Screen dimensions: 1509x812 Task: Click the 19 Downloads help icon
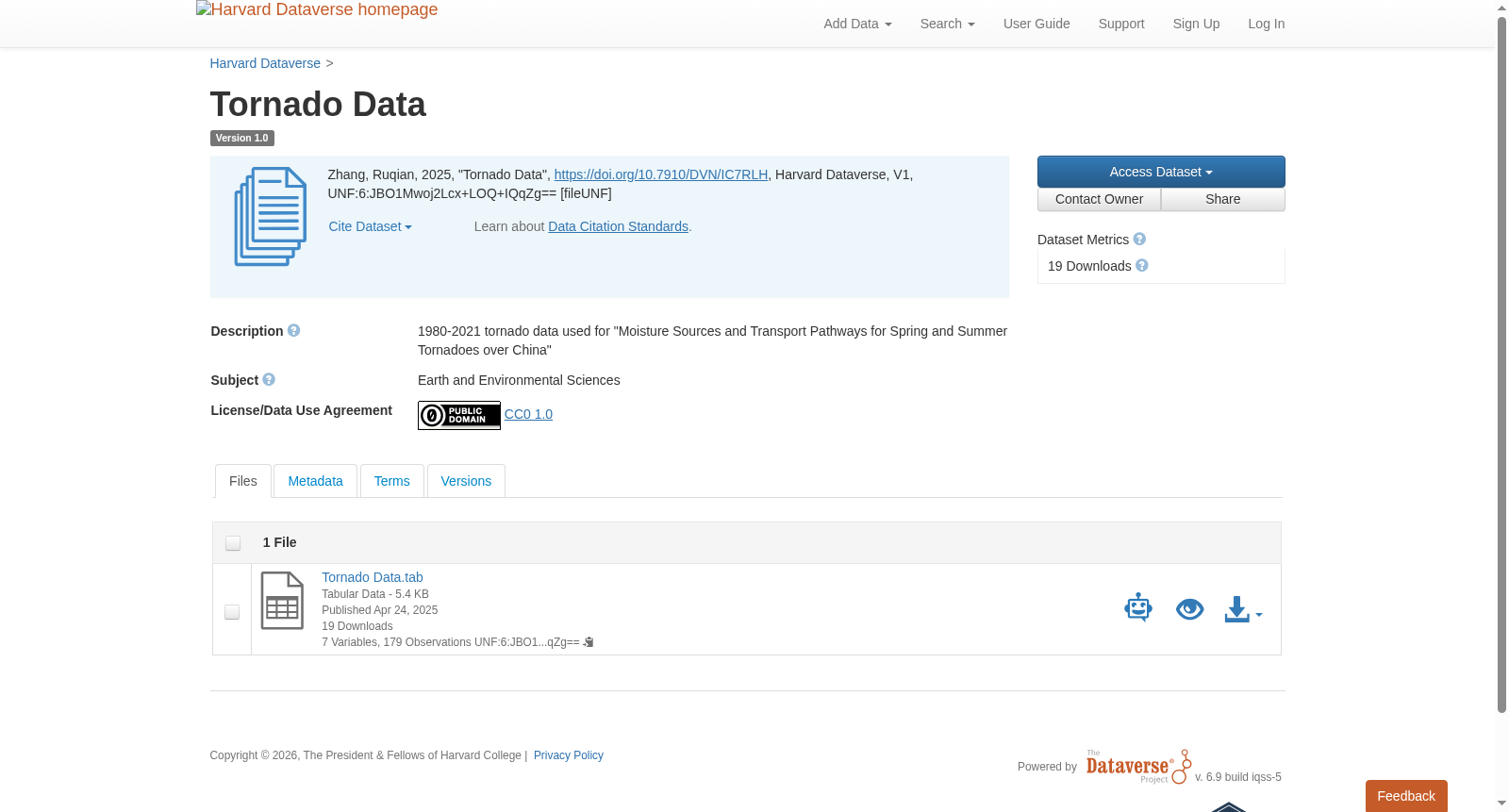click(x=1142, y=266)
